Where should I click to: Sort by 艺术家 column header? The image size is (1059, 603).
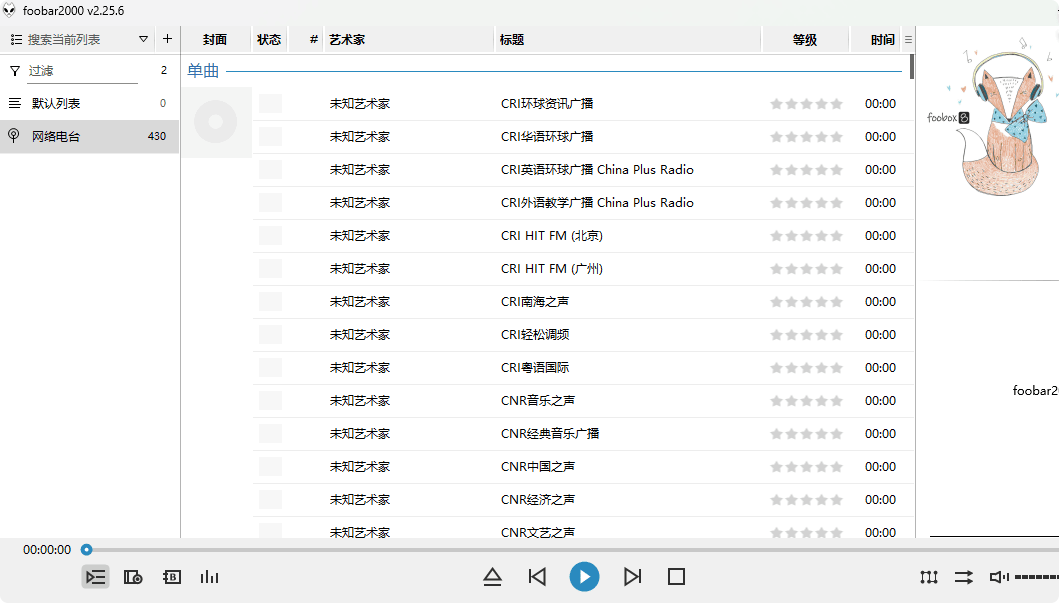[408, 40]
